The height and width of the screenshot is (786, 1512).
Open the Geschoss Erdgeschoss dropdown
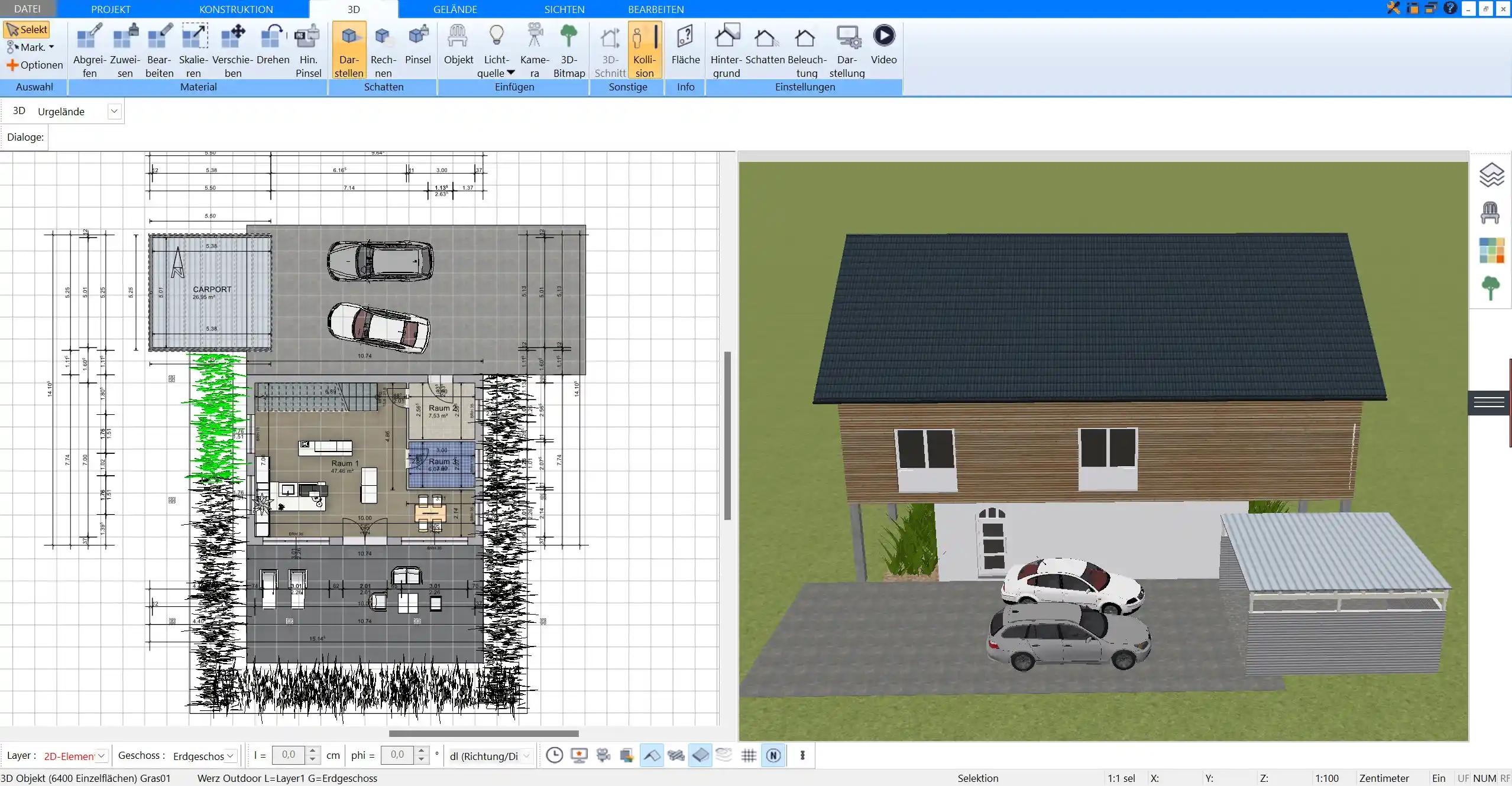[231, 756]
